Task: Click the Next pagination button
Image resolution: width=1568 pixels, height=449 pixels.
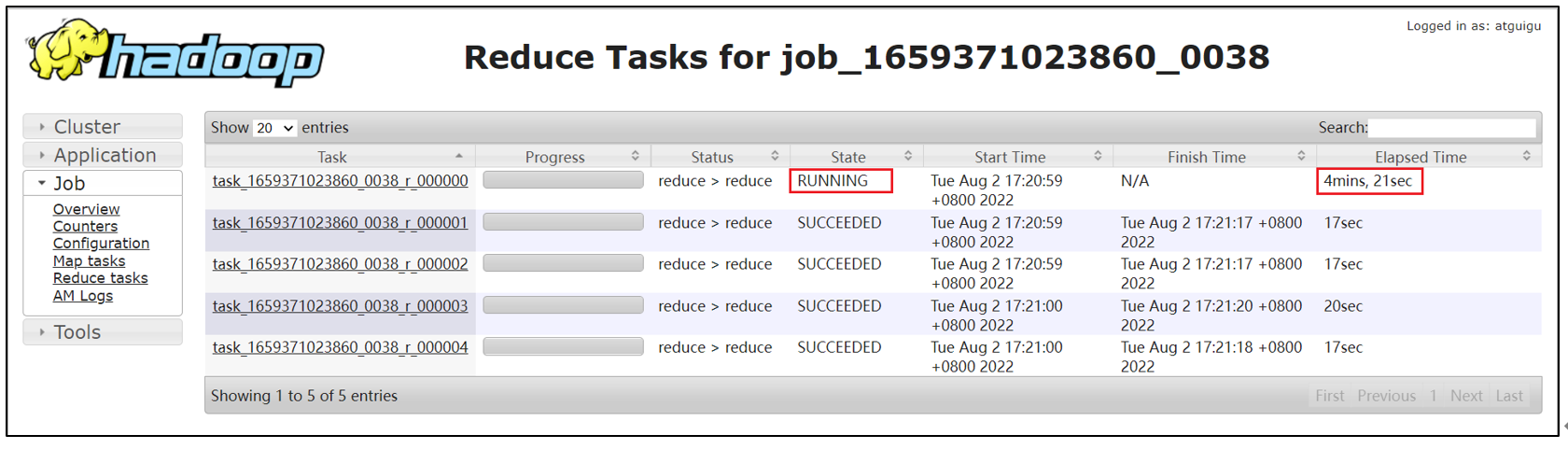Action: pyautogui.click(x=1465, y=396)
